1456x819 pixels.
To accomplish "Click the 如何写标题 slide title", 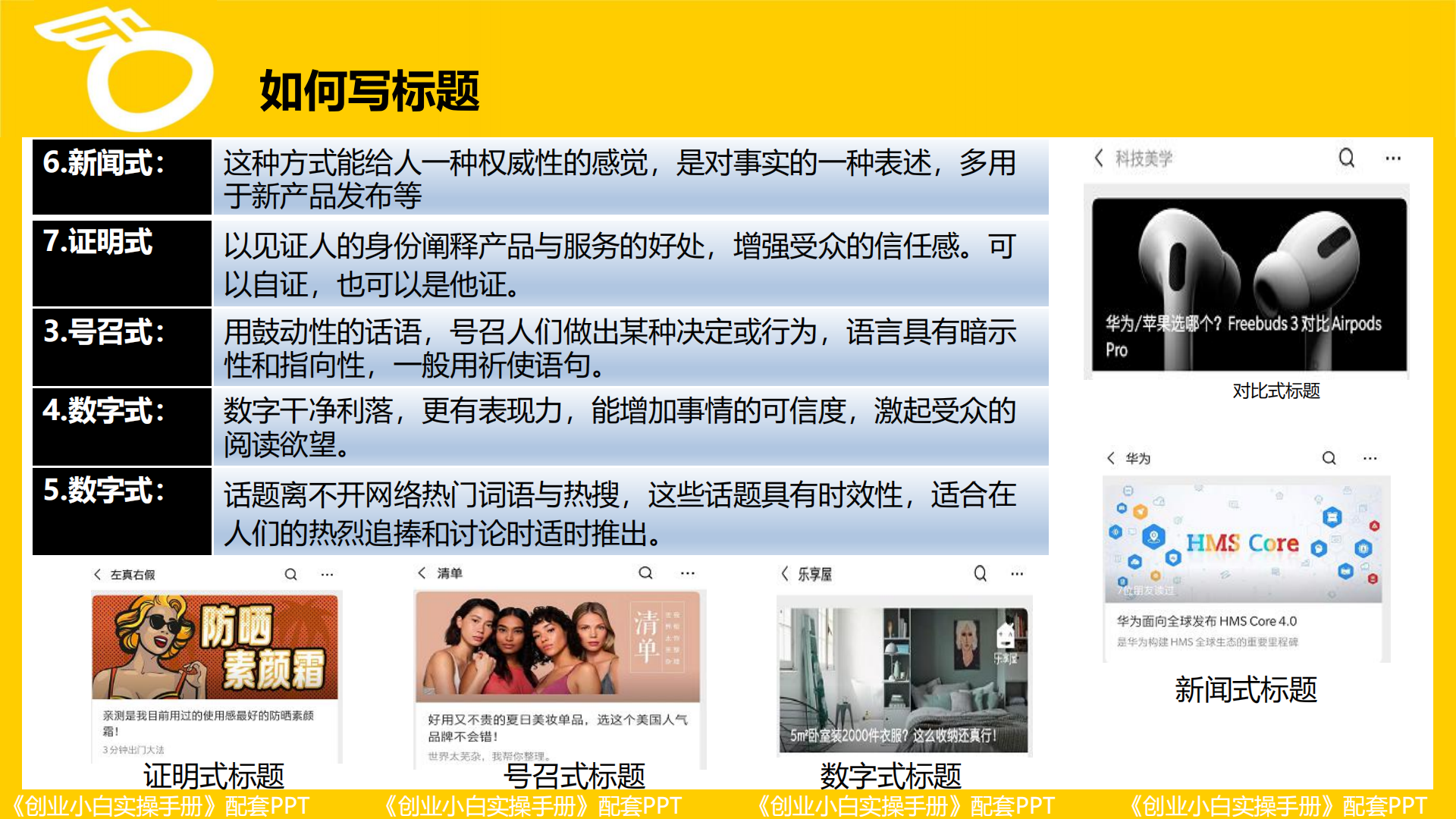I will pos(369,91).
